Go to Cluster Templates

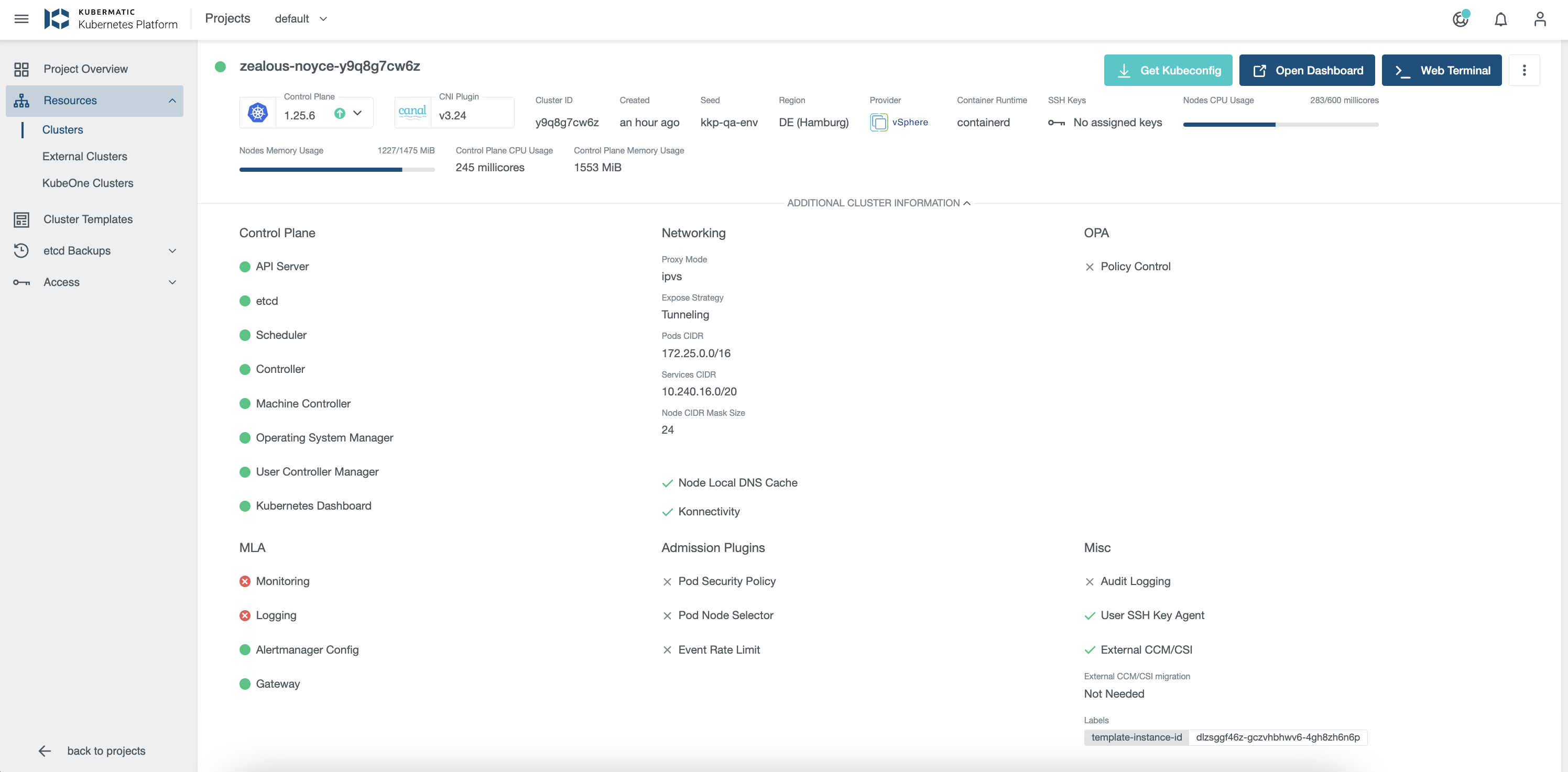[88, 219]
